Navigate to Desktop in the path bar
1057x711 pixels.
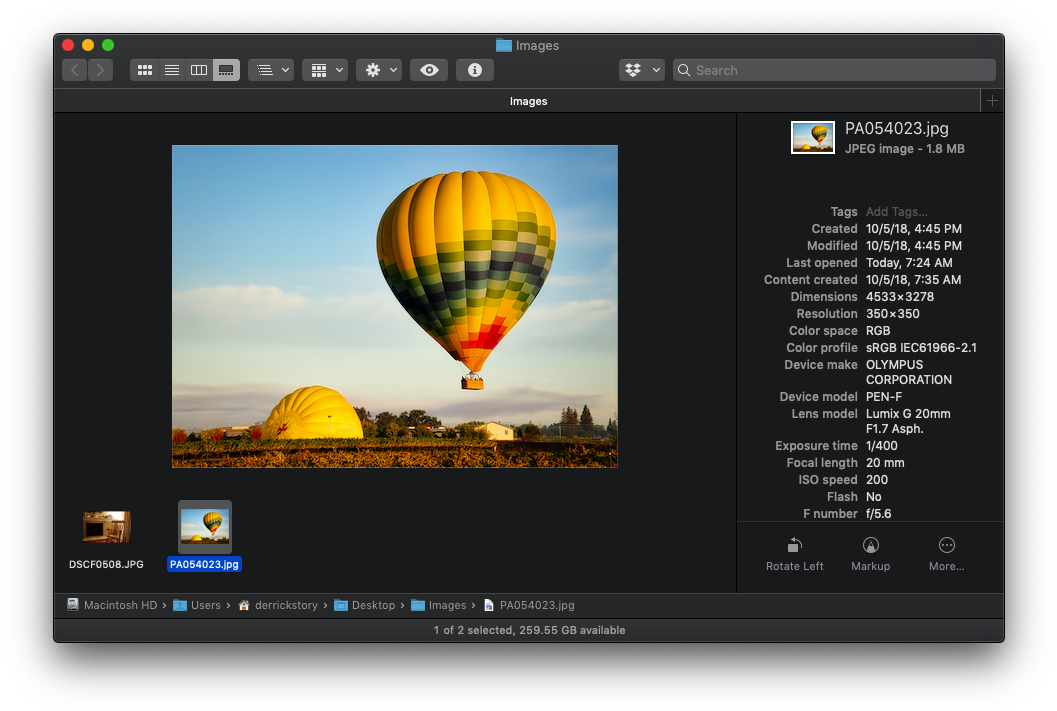(373, 605)
